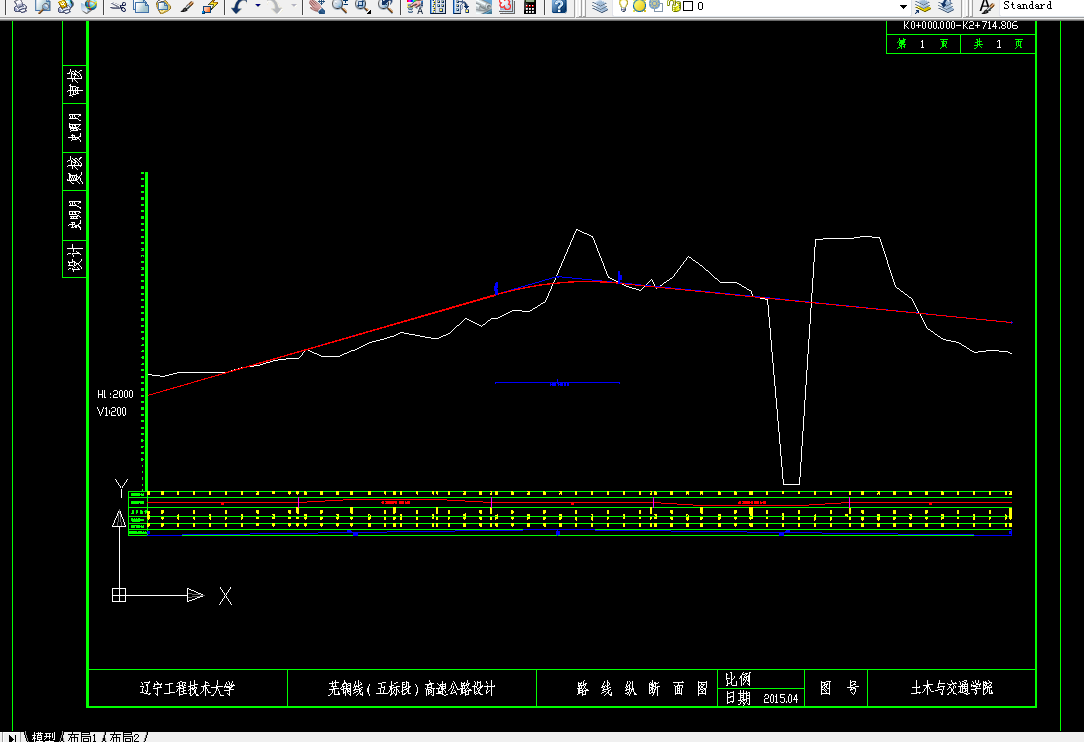
Task: Click the 芜铜线(五标段)高速公路设计 text
Action: 411,689
